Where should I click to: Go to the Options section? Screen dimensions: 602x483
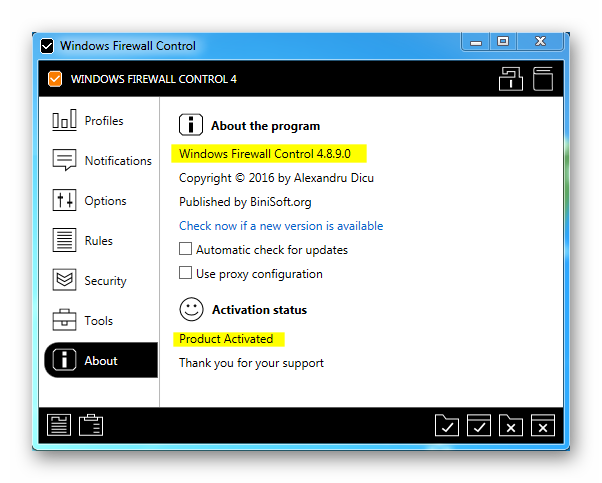coord(101,200)
